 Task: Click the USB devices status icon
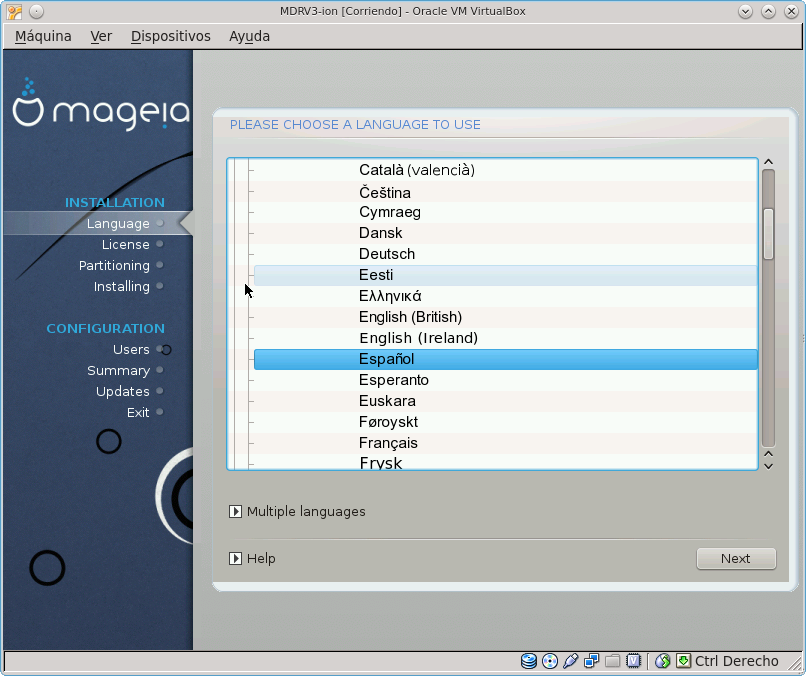pos(571,661)
